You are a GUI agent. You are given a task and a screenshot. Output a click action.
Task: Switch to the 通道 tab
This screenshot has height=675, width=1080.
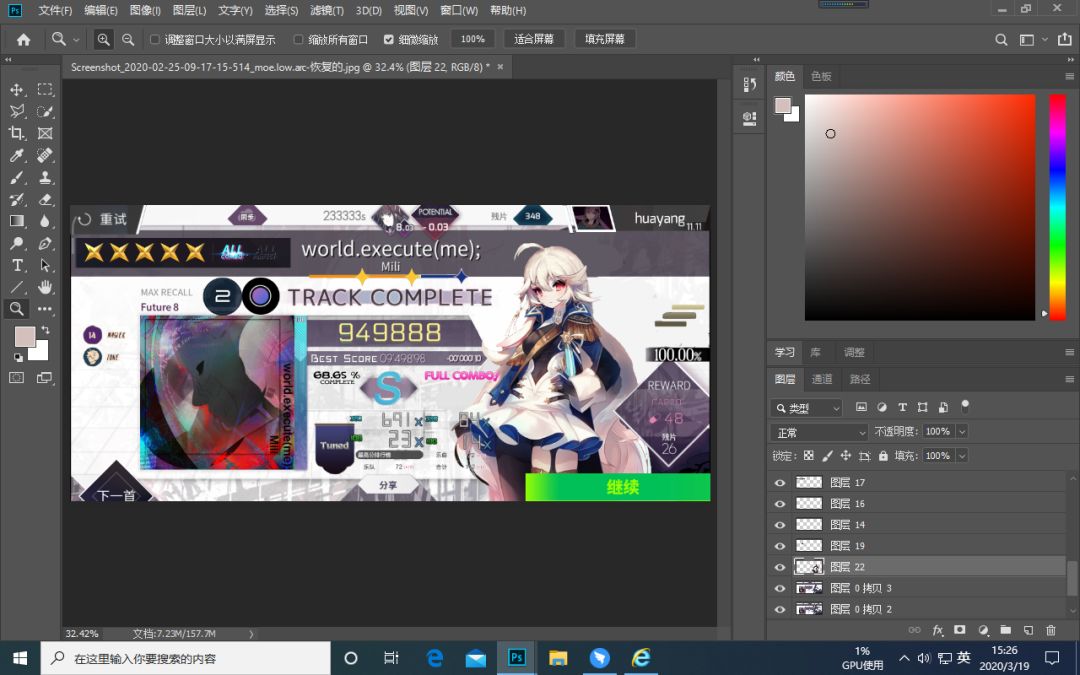(822, 379)
